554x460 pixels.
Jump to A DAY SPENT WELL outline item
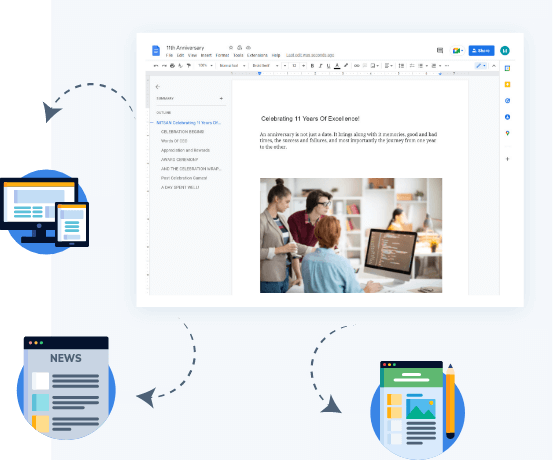pyautogui.click(x=180, y=187)
